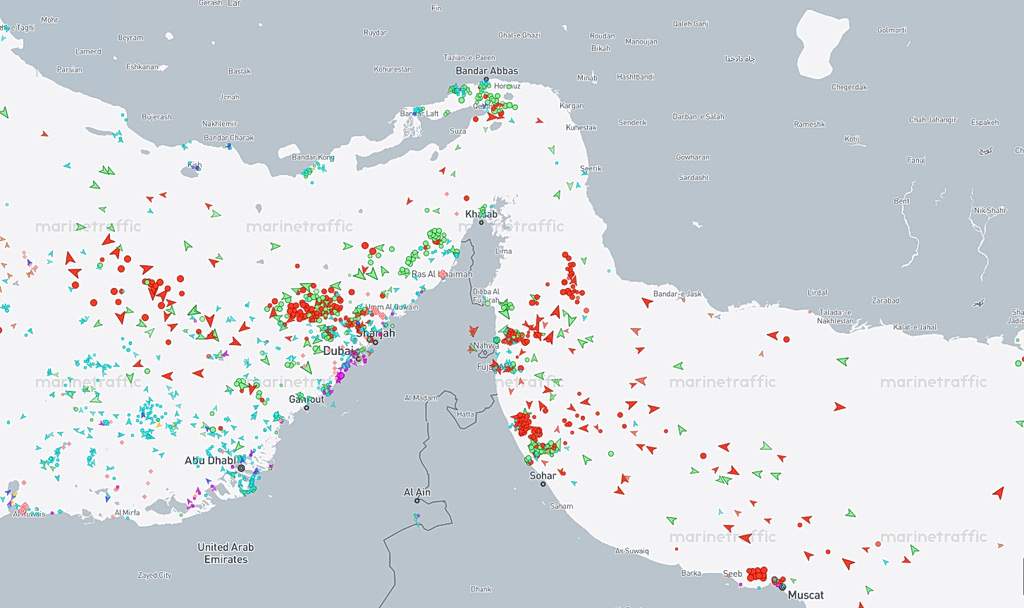
Task: Click the Ghantout location marker dot
Action: pyautogui.click(x=306, y=408)
